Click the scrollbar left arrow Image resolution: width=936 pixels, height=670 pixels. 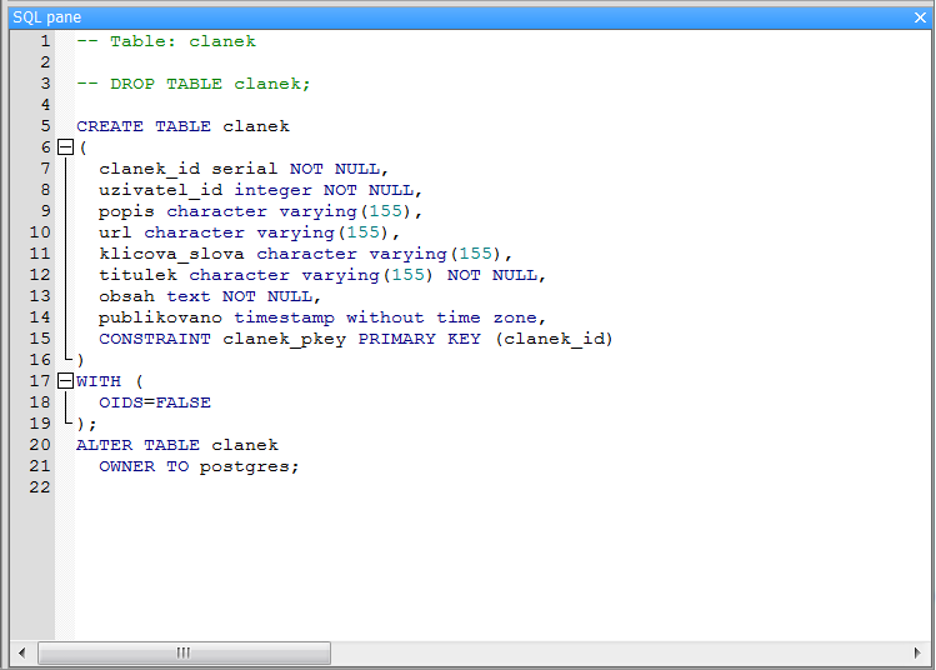22,653
